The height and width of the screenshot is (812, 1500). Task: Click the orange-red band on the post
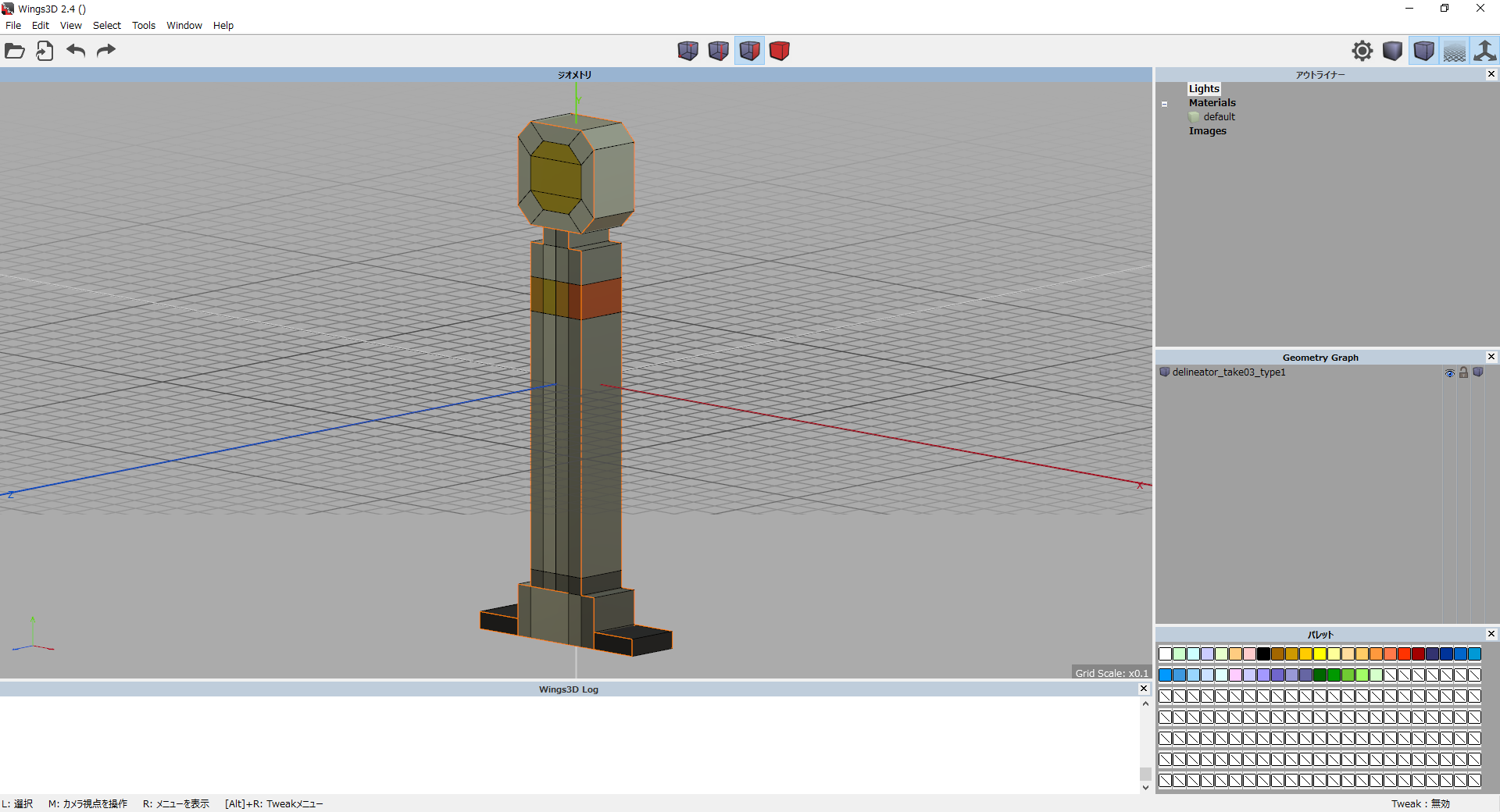600,299
